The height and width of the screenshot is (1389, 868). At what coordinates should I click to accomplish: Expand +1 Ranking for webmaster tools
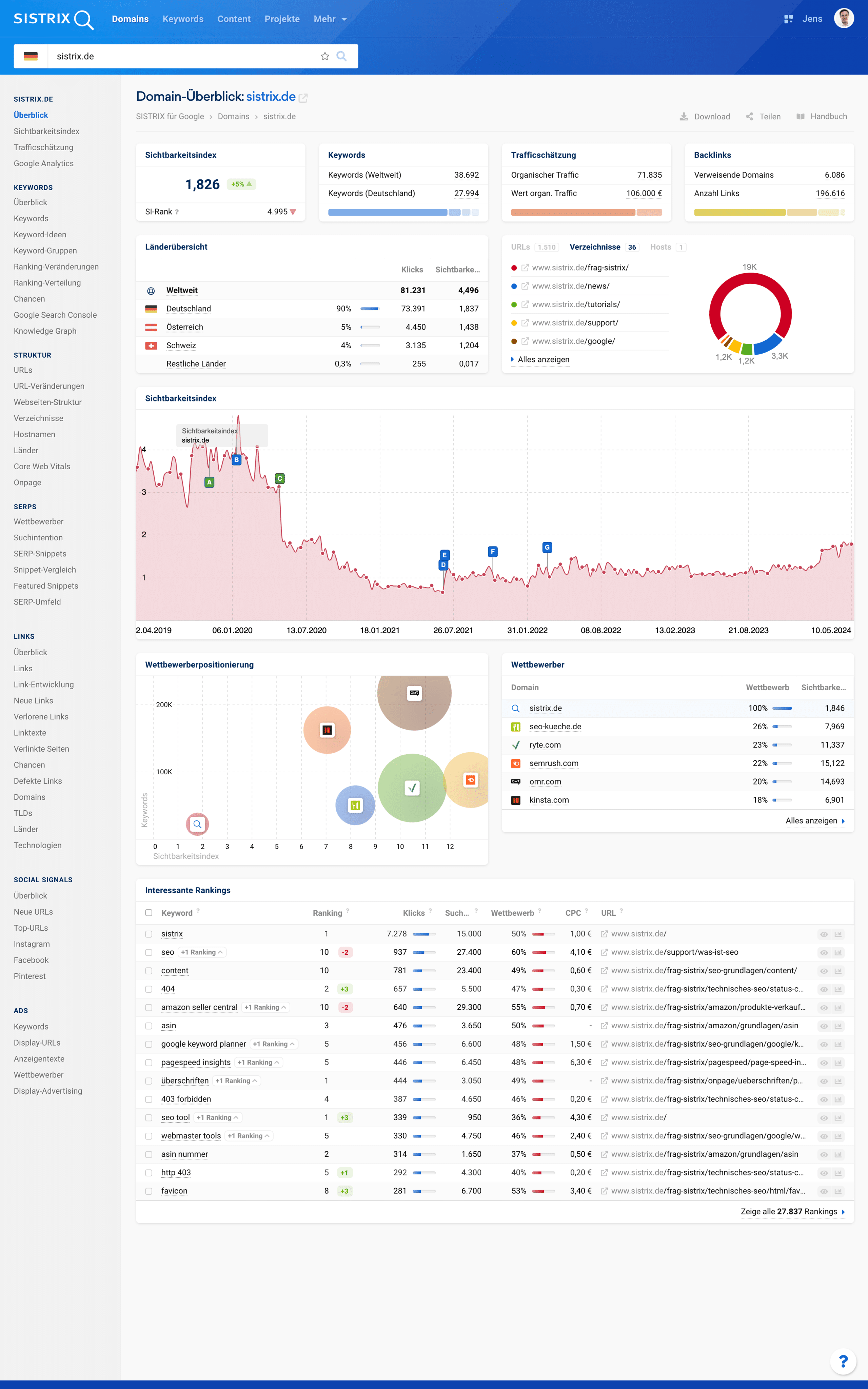[x=249, y=1136]
